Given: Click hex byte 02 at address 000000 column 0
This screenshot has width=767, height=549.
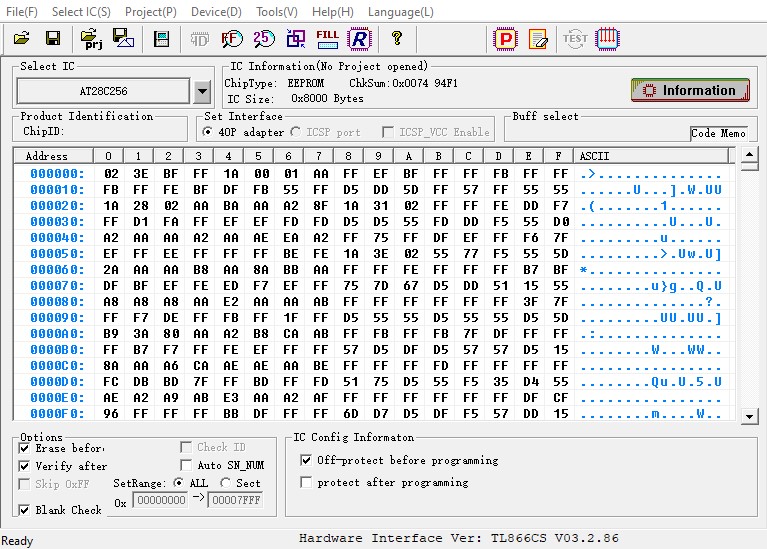Looking at the screenshot, I should point(111,174).
